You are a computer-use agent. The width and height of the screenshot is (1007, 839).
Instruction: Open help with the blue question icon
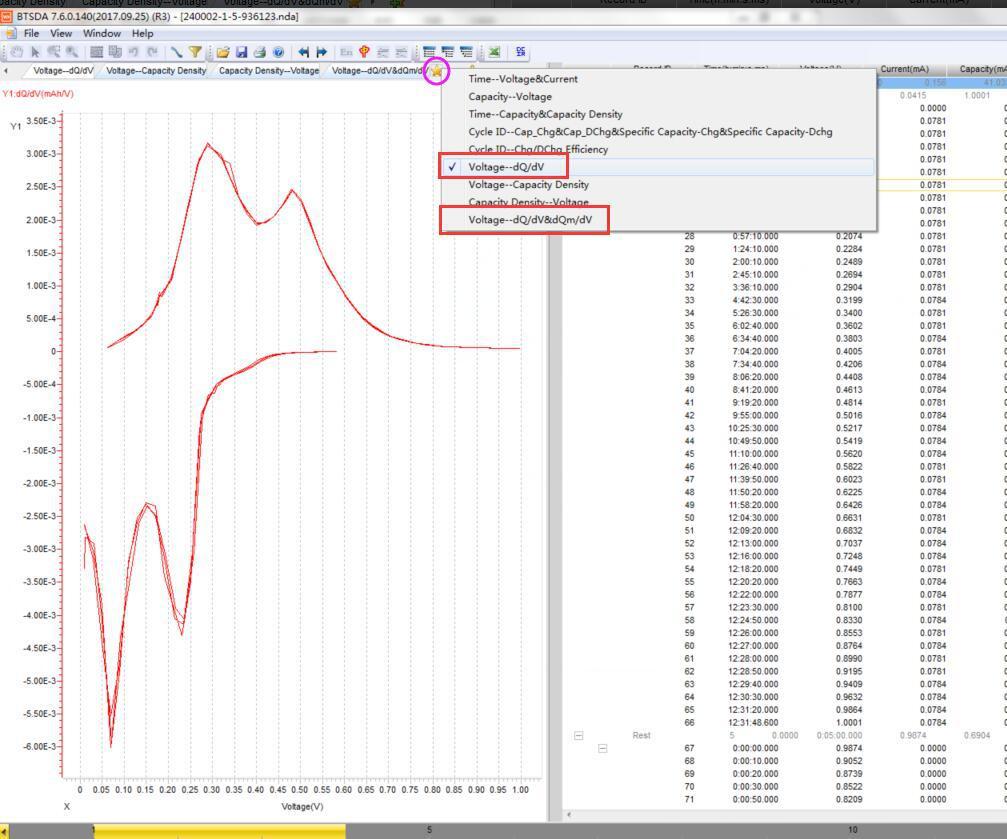point(278,52)
